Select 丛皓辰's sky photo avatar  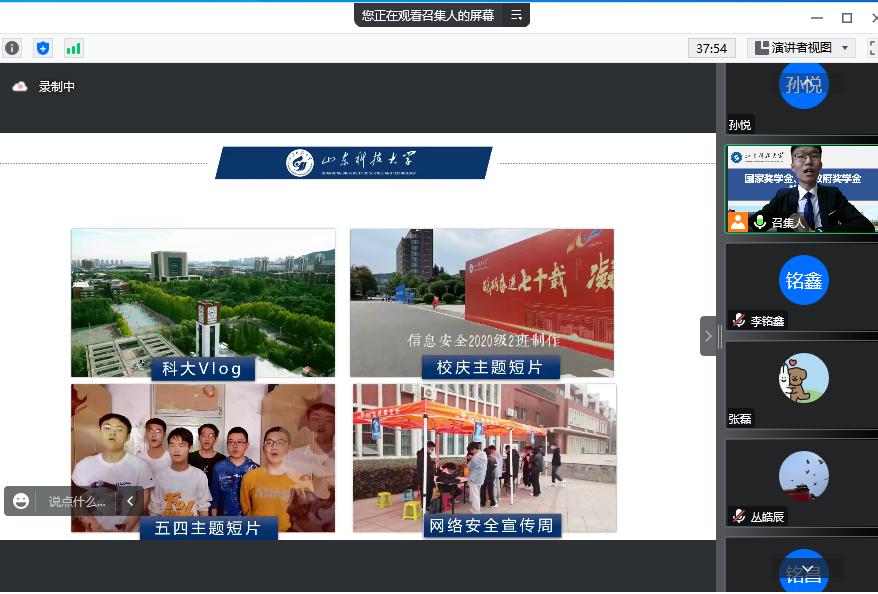point(804,476)
